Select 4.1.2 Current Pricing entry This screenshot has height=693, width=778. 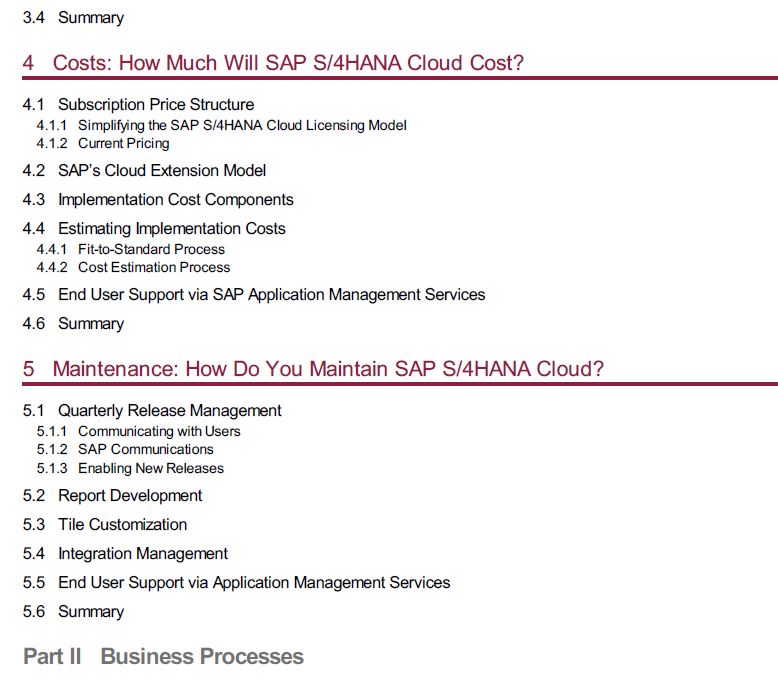103,143
